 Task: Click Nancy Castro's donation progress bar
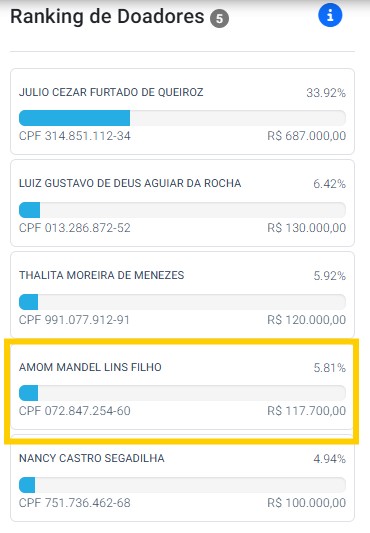pos(182,485)
